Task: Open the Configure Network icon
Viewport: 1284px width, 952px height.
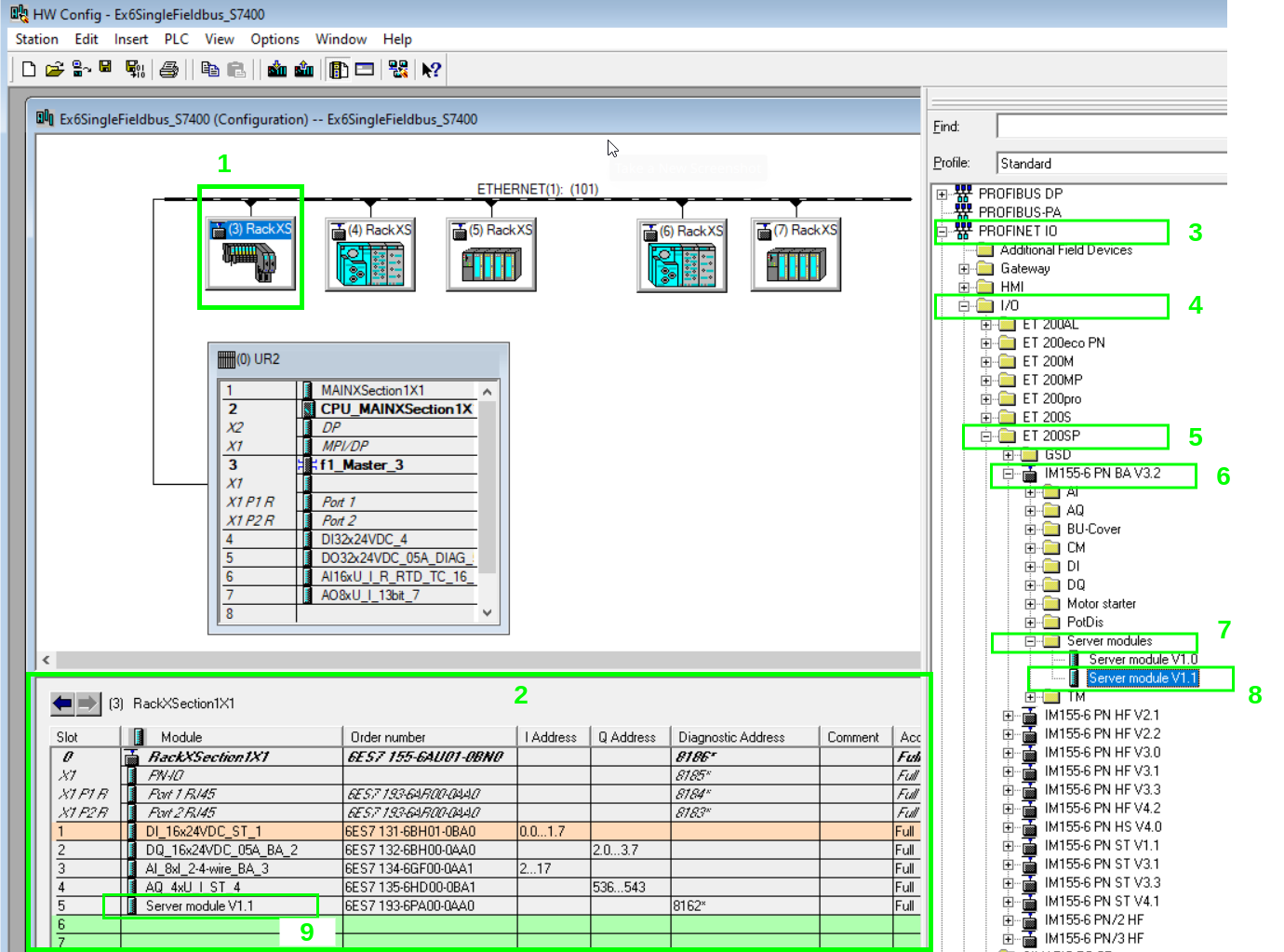Action: coord(397,68)
